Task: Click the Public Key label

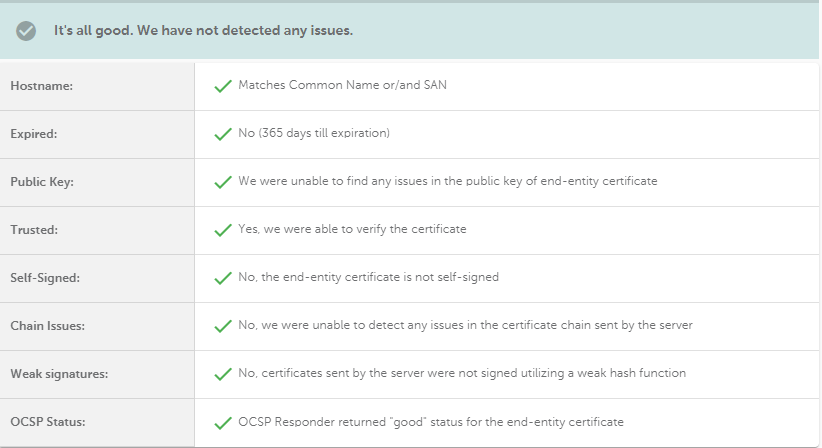Action: click(x=42, y=182)
